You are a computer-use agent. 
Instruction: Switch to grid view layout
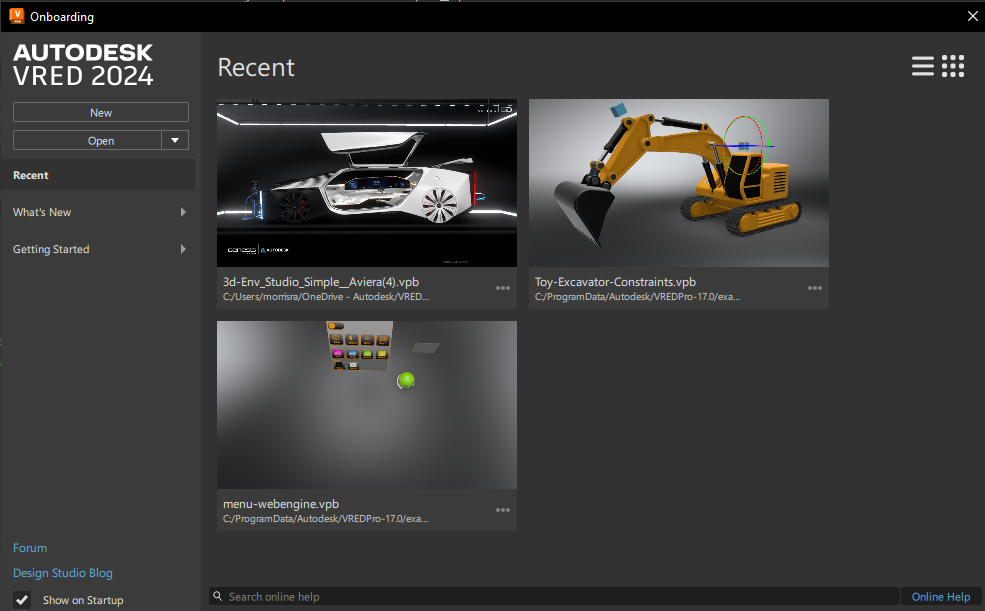[953, 66]
